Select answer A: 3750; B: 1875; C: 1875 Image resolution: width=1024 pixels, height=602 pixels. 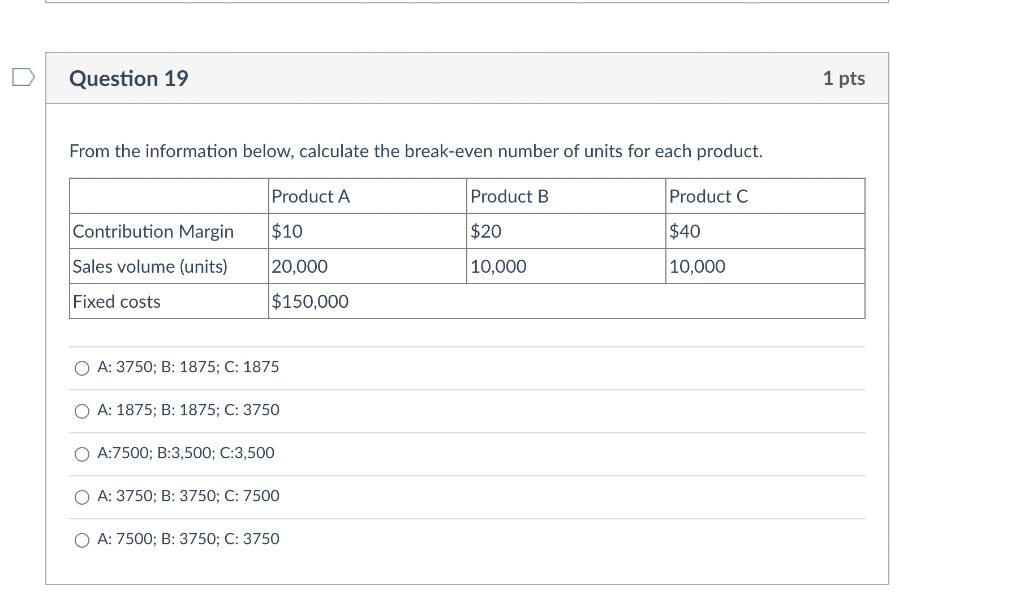coord(82,368)
